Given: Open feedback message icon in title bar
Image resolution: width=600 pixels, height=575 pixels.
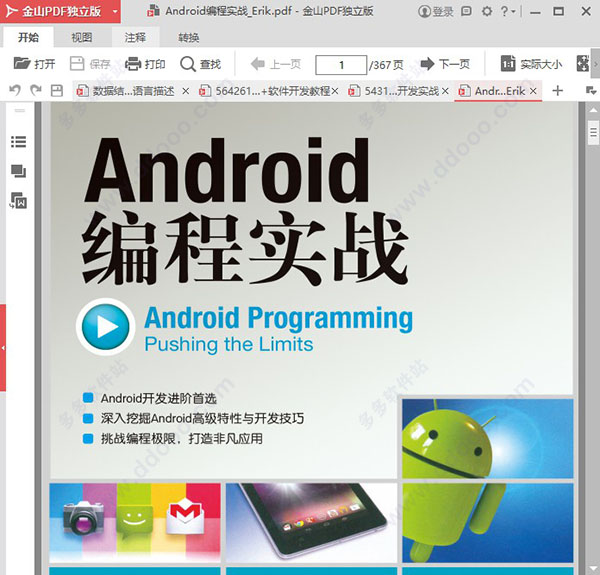Looking at the screenshot, I should click(x=466, y=11).
